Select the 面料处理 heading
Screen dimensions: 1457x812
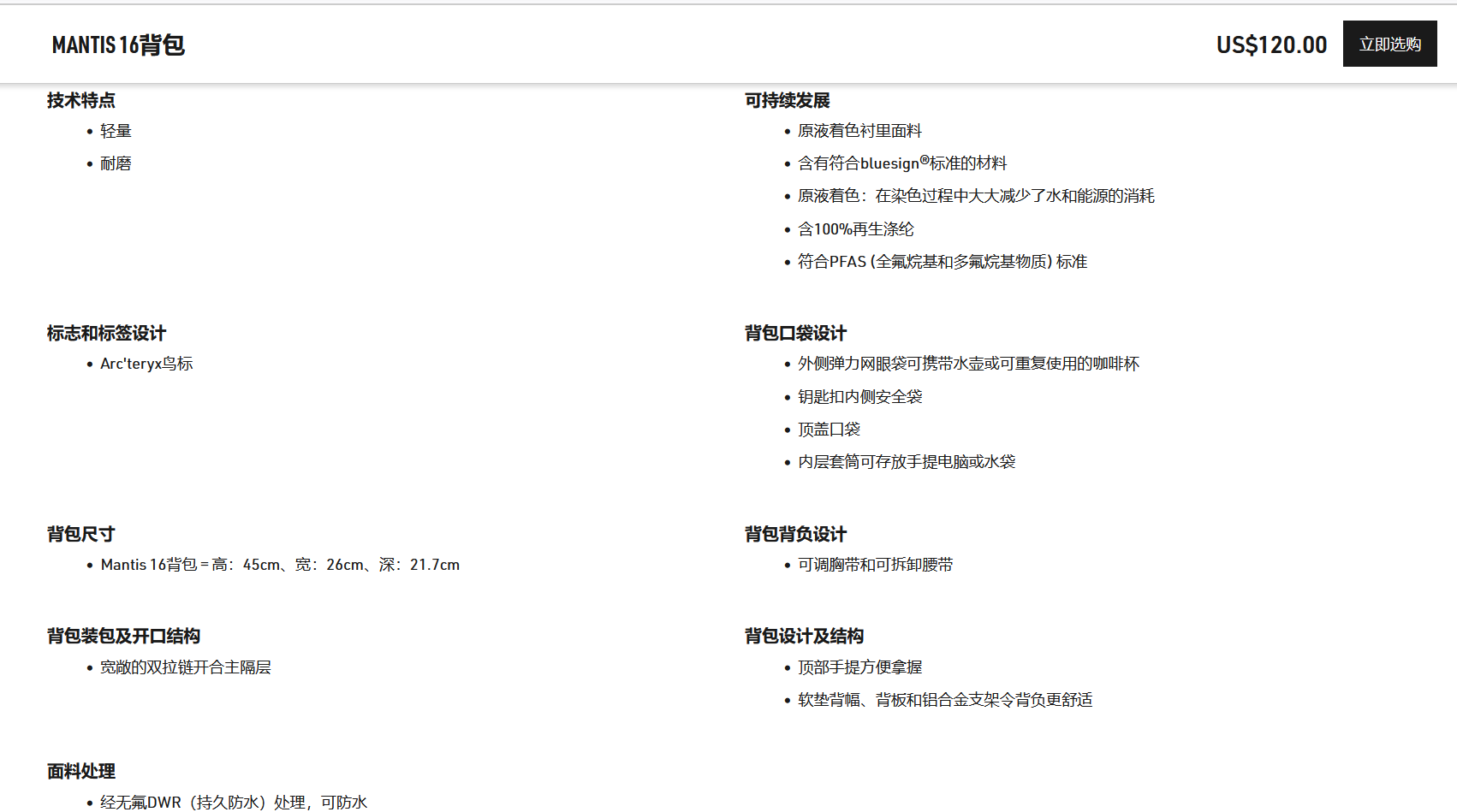(81, 771)
